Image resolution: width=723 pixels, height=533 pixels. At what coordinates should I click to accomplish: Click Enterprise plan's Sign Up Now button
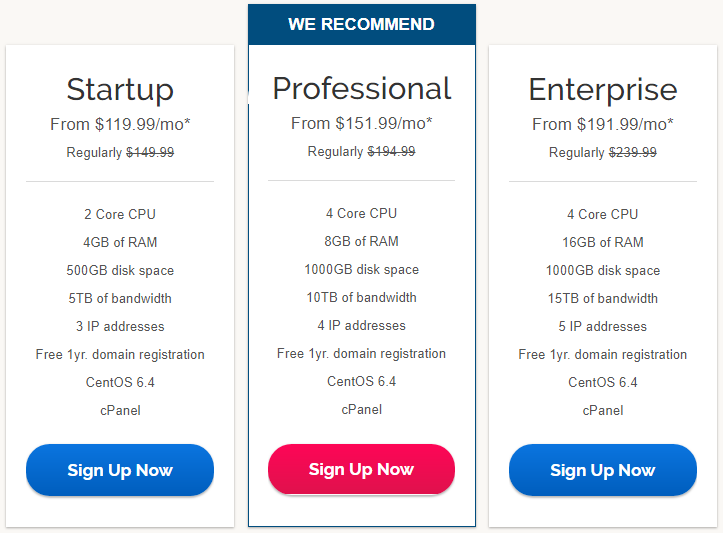click(x=603, y=470)
